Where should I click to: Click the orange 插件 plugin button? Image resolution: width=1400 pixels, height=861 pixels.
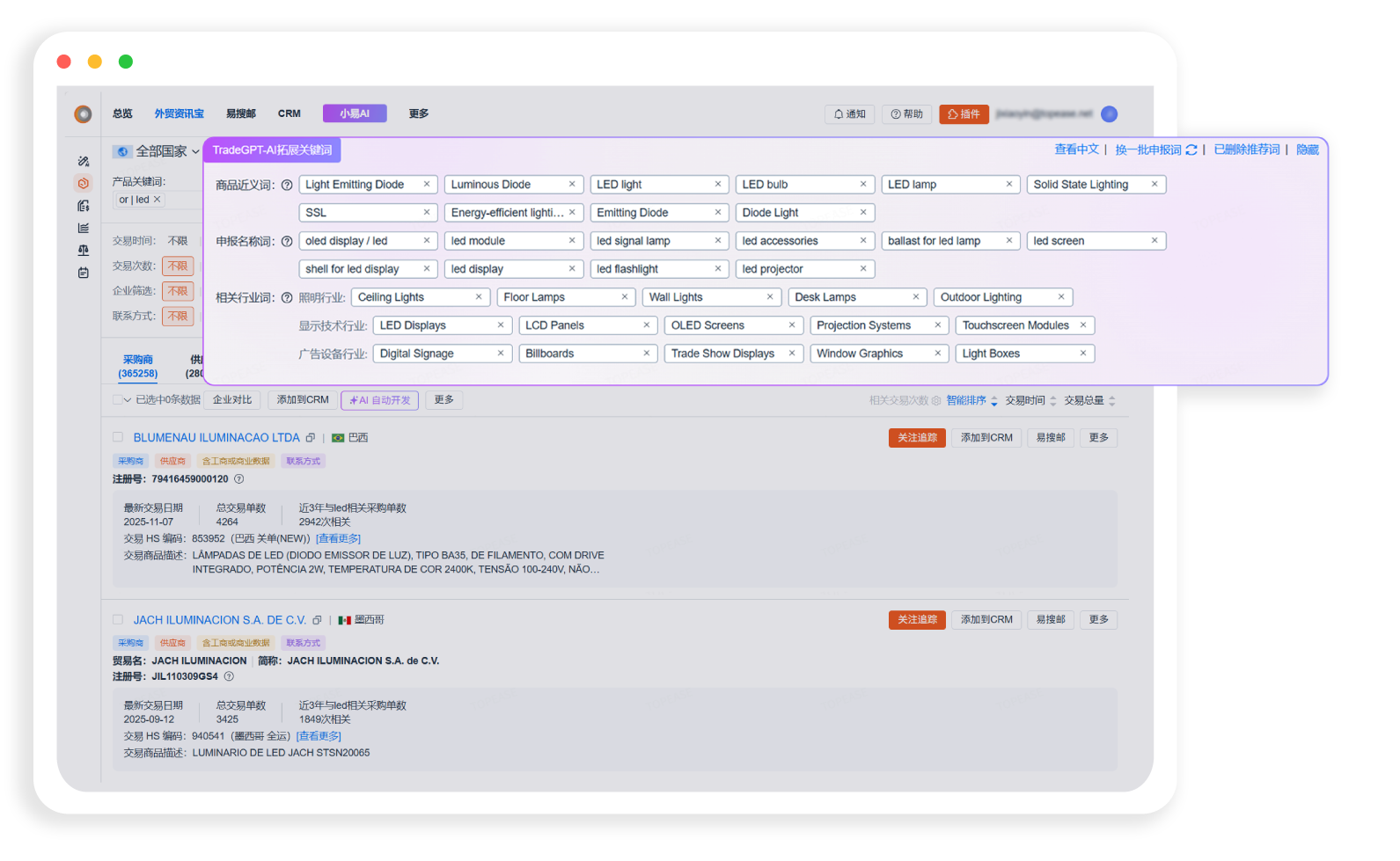964,114
